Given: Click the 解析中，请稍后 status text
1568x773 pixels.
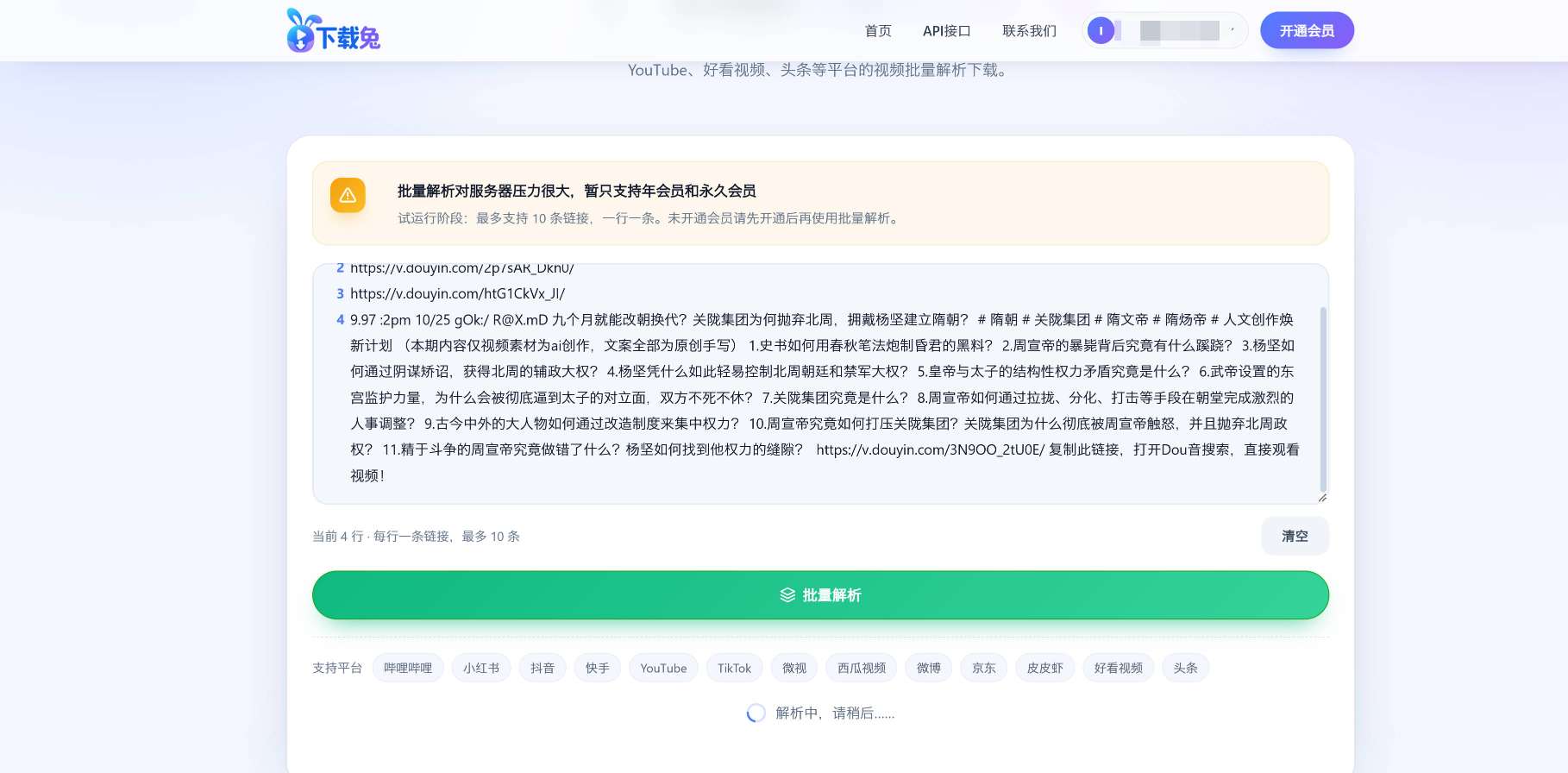Looking at the screenshot, I should tap(835, 713).
